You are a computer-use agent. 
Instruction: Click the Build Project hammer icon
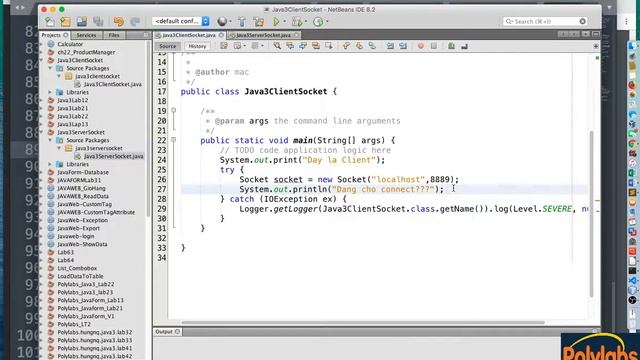tap(242, 22)
